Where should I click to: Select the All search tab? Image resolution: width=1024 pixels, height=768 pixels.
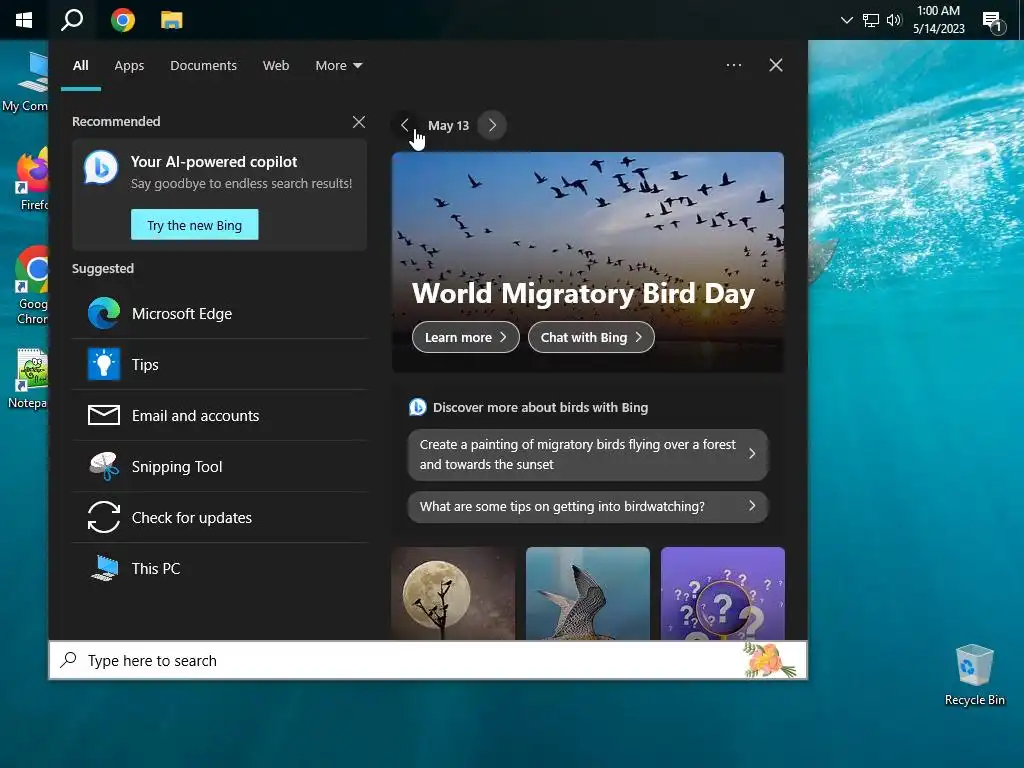coord(80,65)
